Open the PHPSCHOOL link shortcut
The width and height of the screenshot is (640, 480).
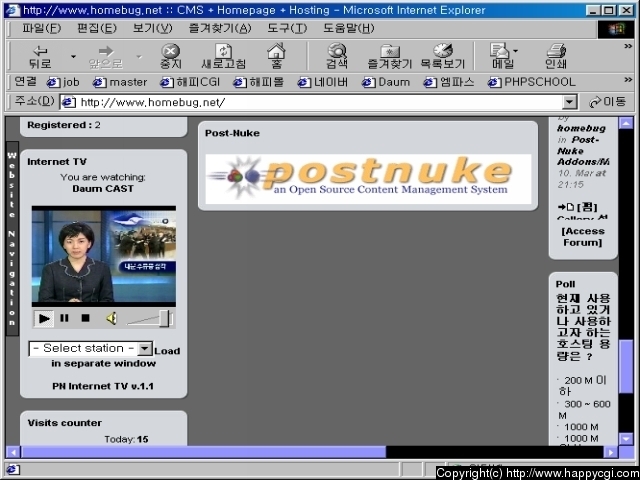(531, 82)
